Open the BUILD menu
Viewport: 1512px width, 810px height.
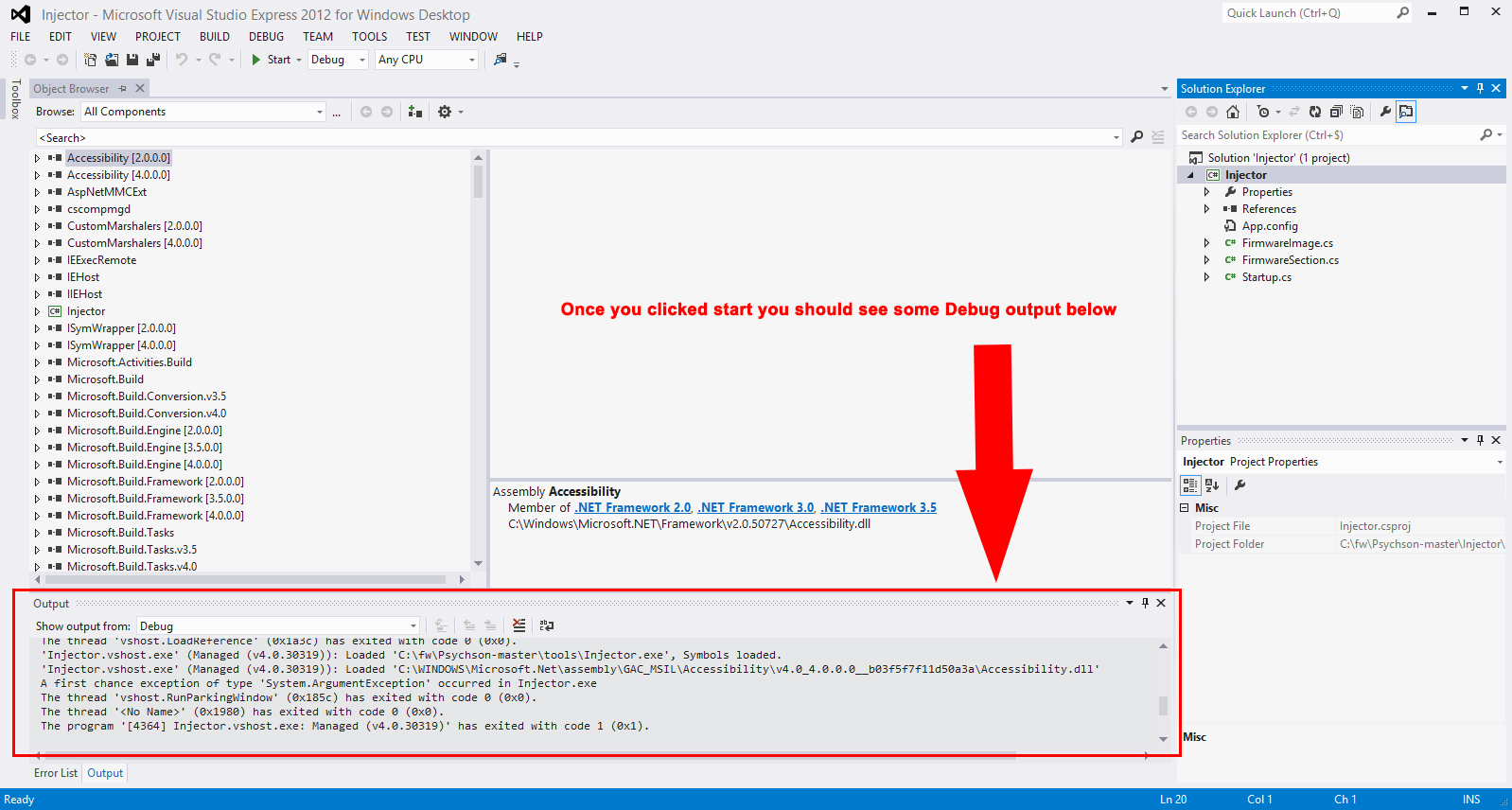[x=215, y=37]
